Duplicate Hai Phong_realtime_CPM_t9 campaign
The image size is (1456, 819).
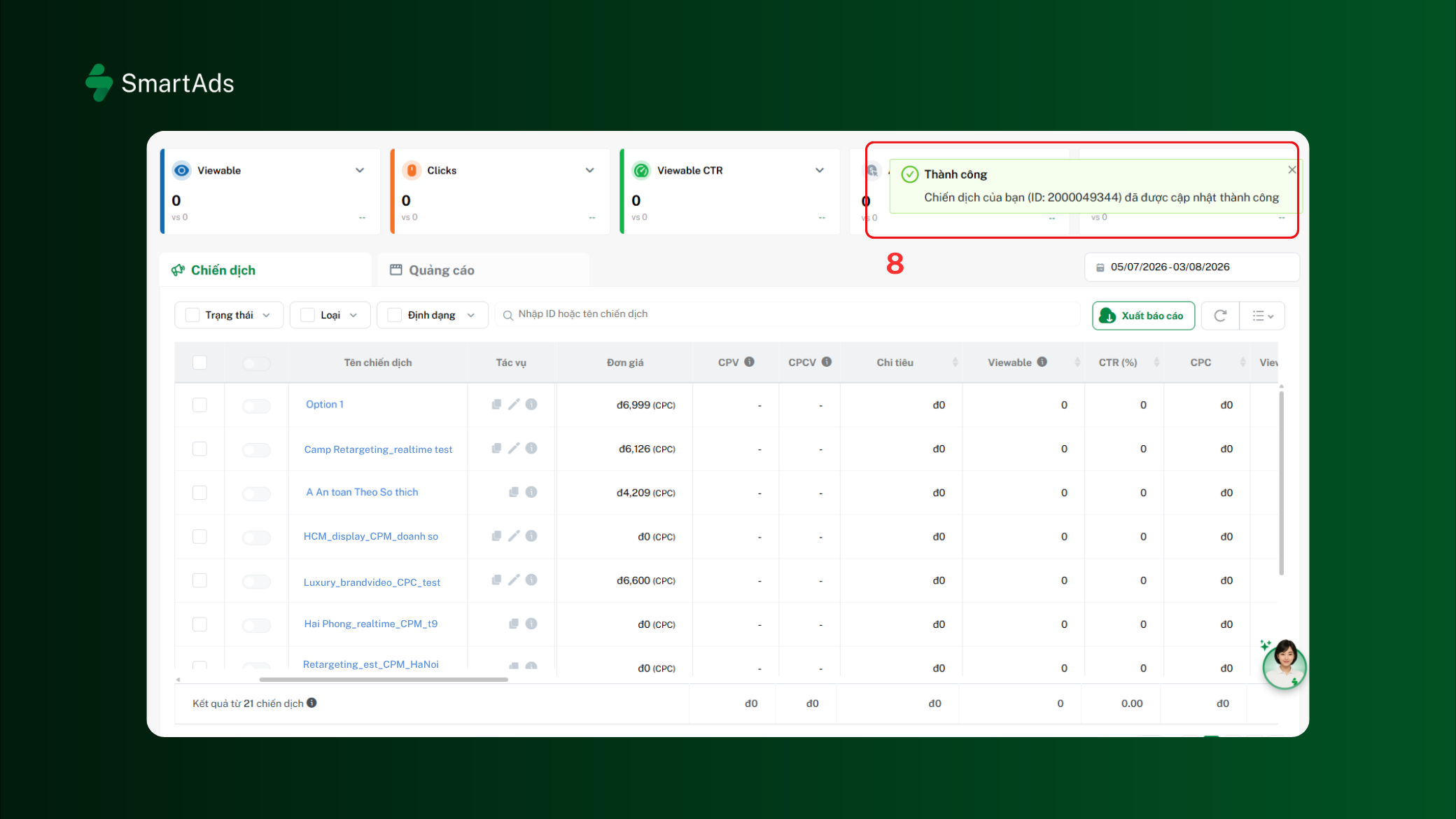coord(514,624)
